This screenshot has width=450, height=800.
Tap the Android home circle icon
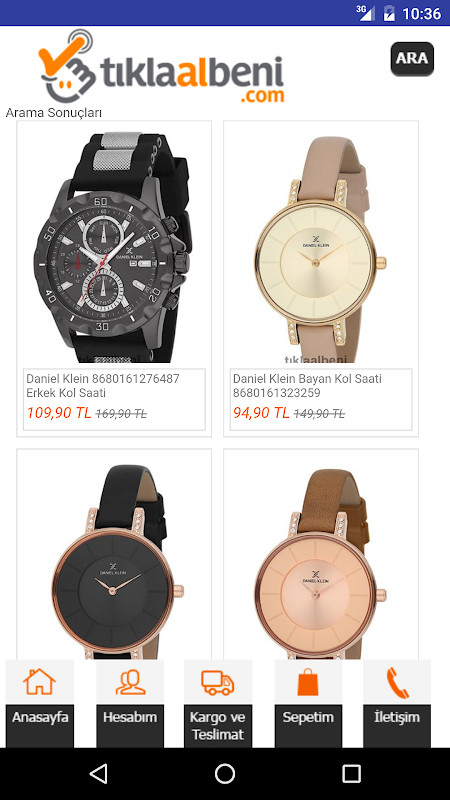[225, 773]
